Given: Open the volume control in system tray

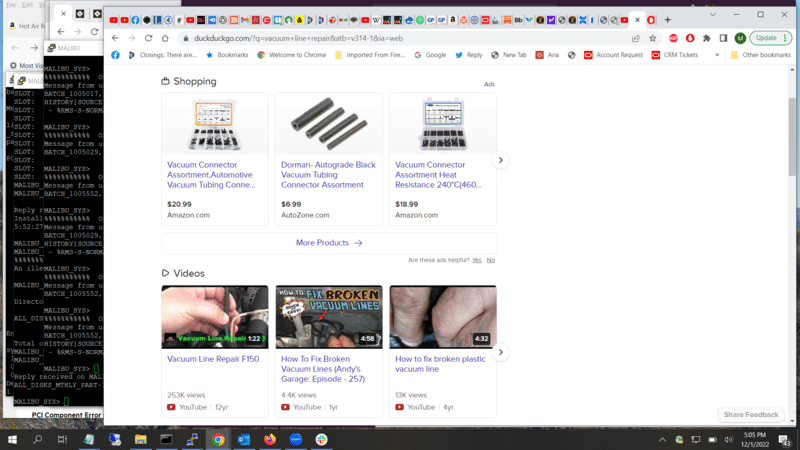Looking at the screenshot, I should tap(729, 439).
